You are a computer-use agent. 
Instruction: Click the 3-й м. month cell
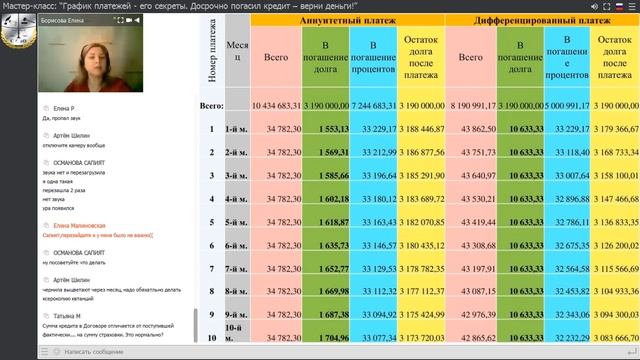(x=236, y=176)
